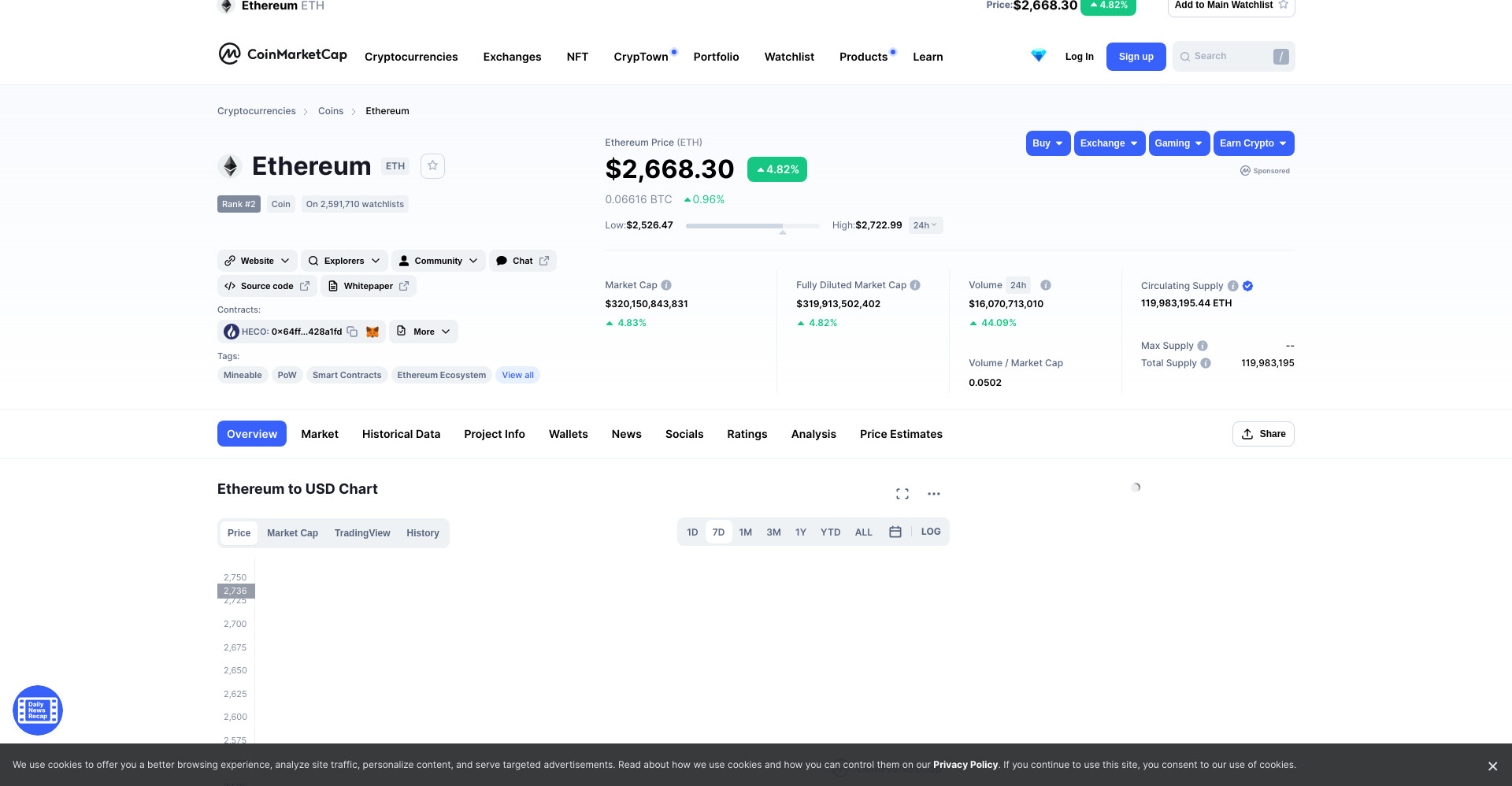Switch to the Market tab
This screenshot has width=1512, height=786.
coord(320,434)
